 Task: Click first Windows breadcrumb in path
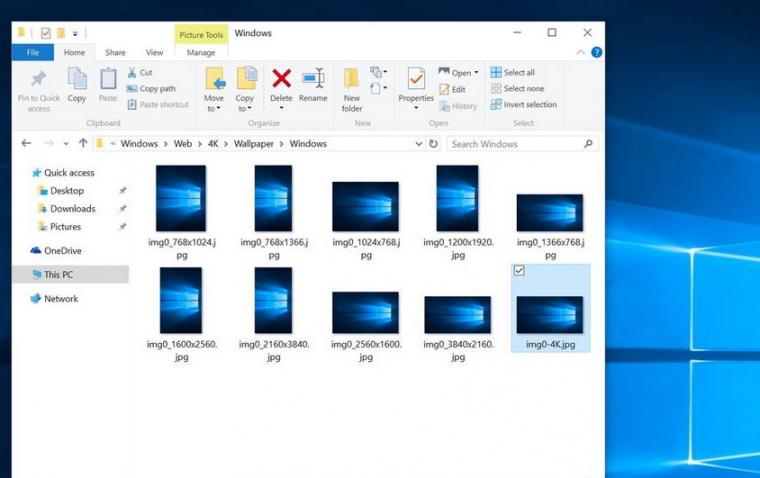click(139, 143)
